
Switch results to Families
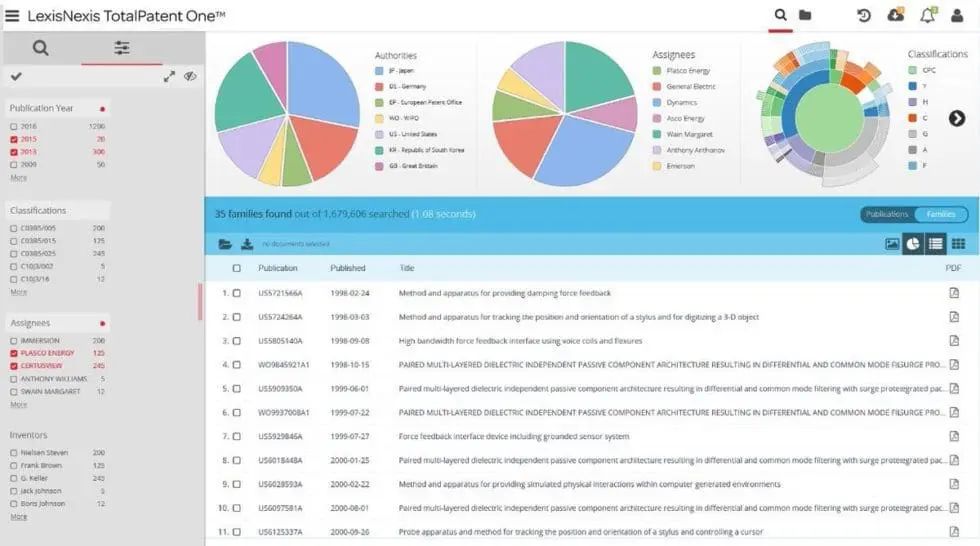941,214
